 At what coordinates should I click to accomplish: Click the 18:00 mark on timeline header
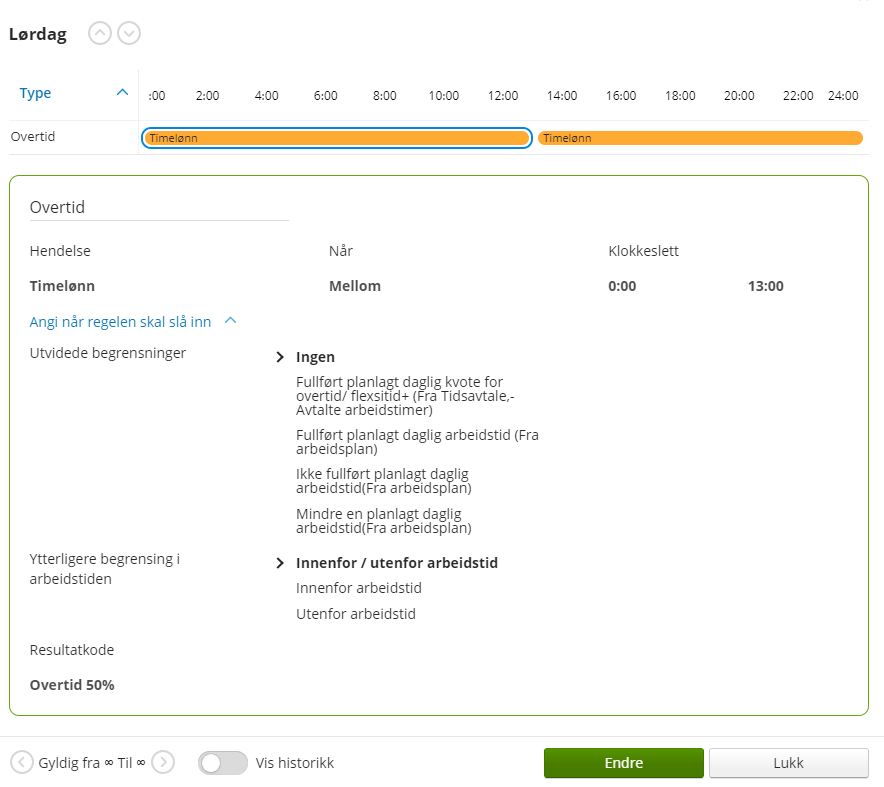680,96
